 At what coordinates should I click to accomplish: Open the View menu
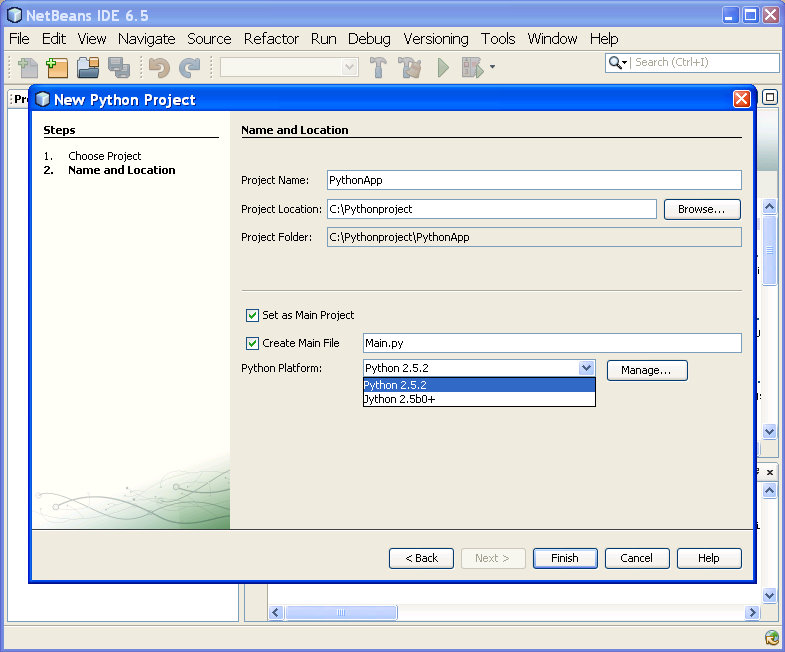click(92, 39)
